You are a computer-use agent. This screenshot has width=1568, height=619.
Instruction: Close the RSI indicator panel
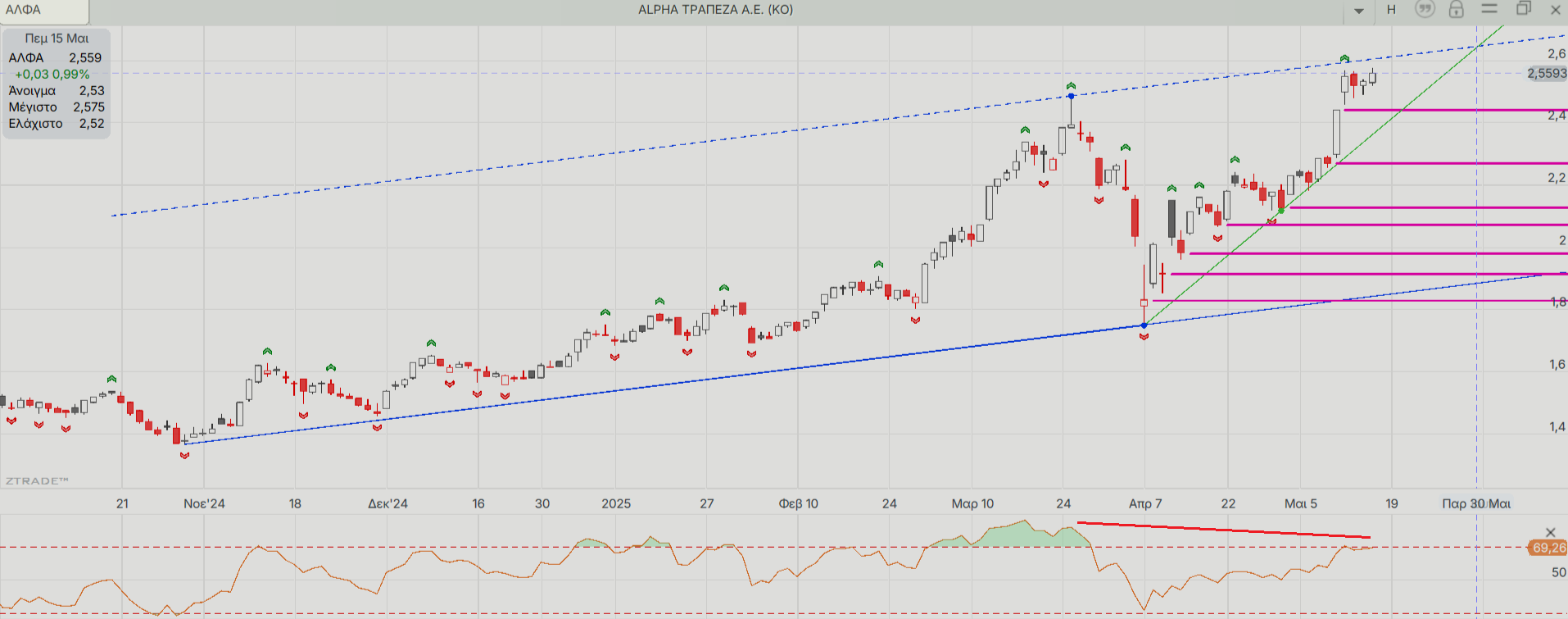pos(1550,533)
